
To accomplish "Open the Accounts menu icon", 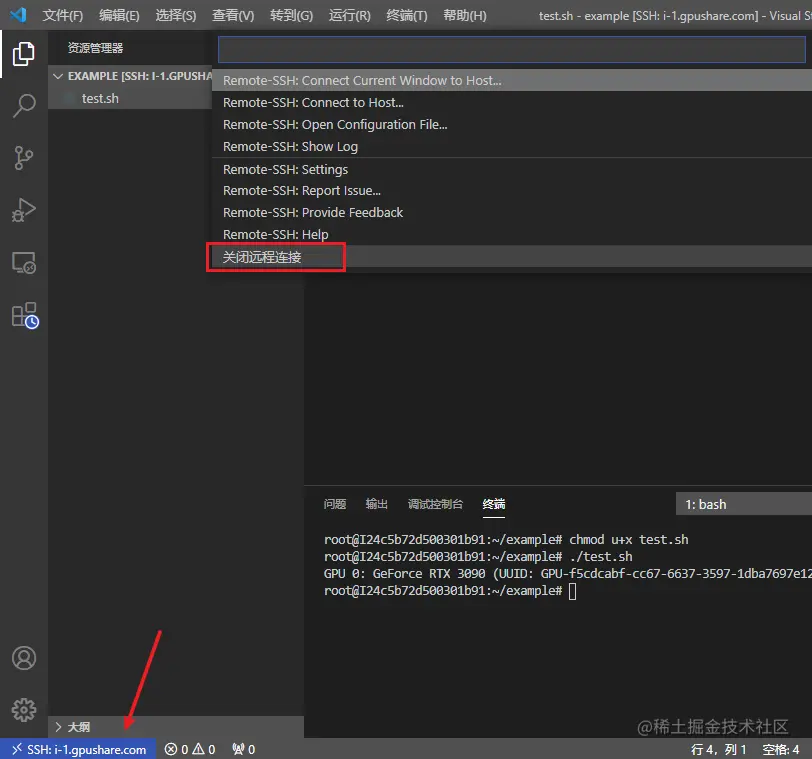I will [24, 658].
